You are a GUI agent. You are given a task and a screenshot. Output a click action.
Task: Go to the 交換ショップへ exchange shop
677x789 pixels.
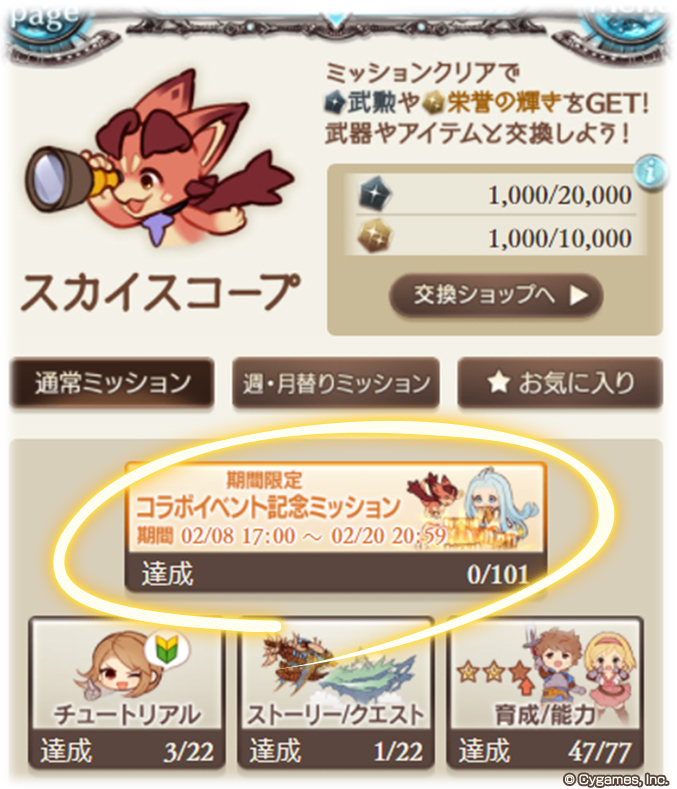[x=496, y=295]
